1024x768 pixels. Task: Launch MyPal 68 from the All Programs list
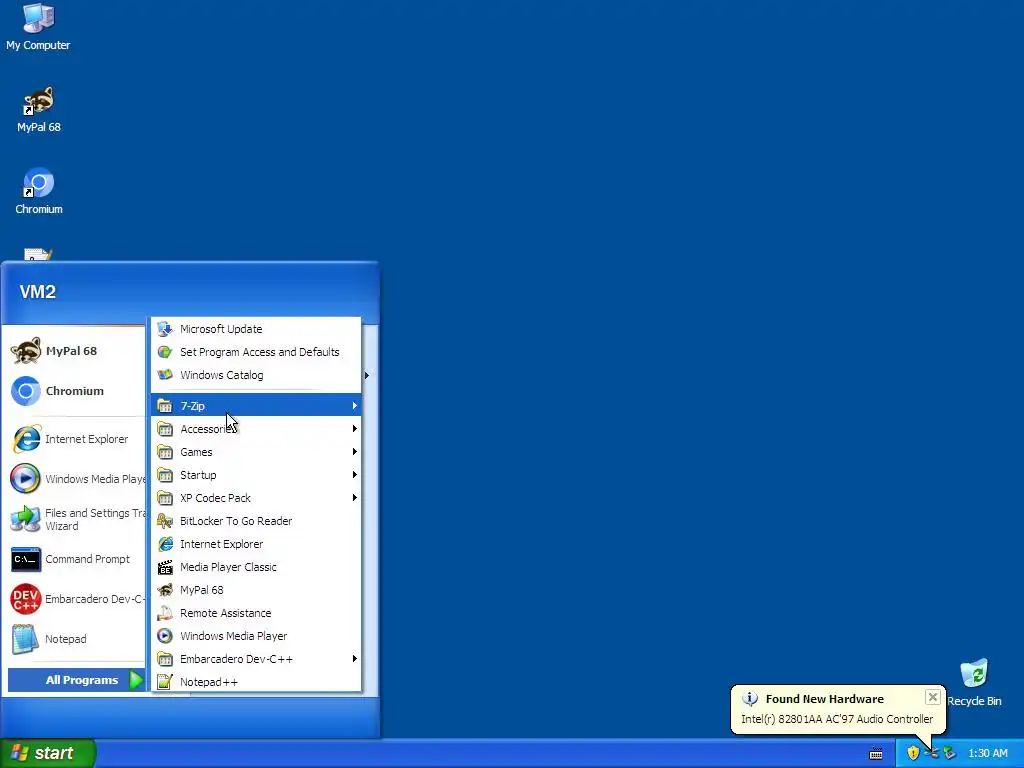(x=256, y=590)
